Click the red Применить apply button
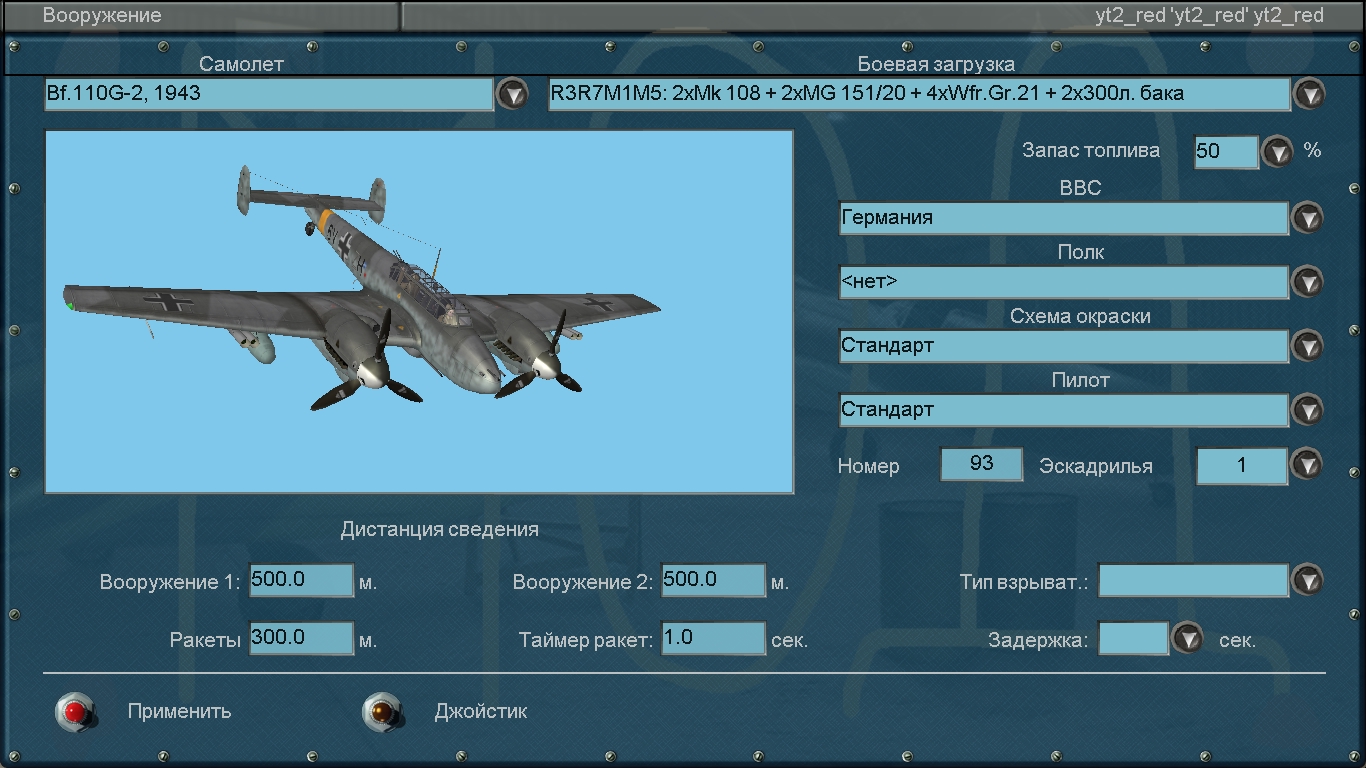This screenshot has height=768, width=1366. point(75,711)
